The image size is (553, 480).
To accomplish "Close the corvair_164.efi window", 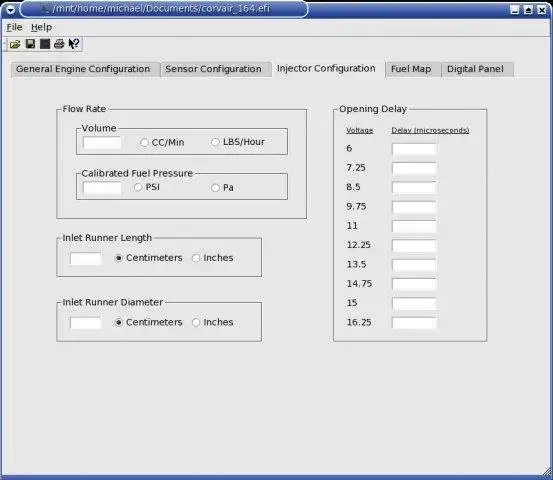I will point(542,10).
